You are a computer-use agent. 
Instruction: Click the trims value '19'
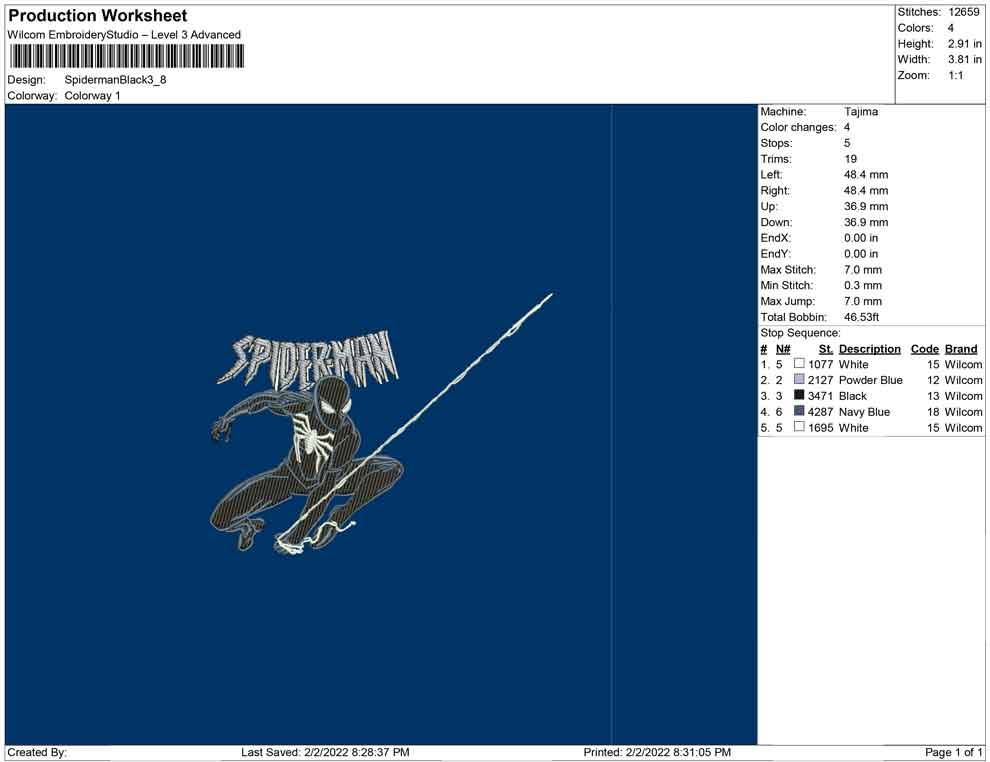850,159
